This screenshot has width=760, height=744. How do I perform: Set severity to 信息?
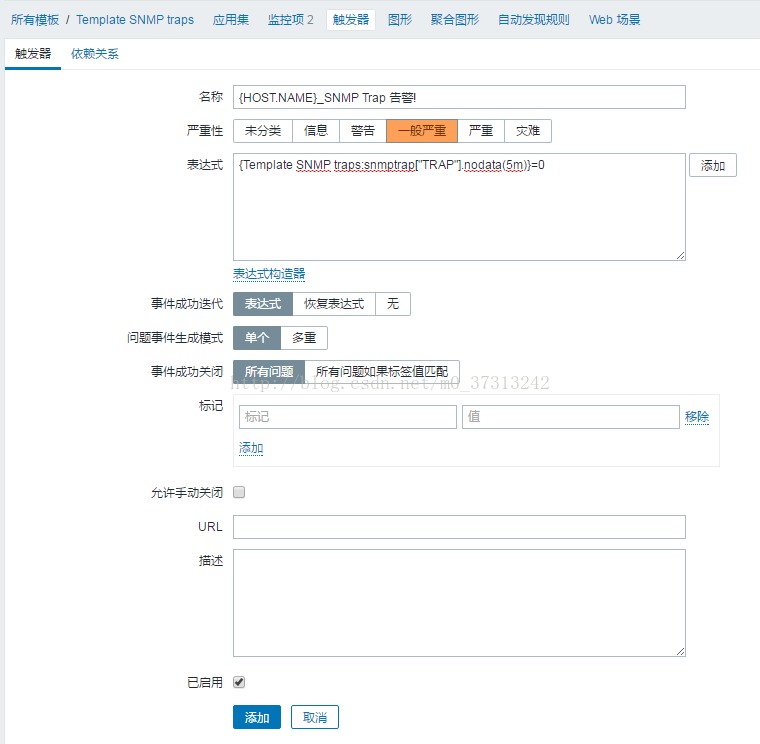316,131
